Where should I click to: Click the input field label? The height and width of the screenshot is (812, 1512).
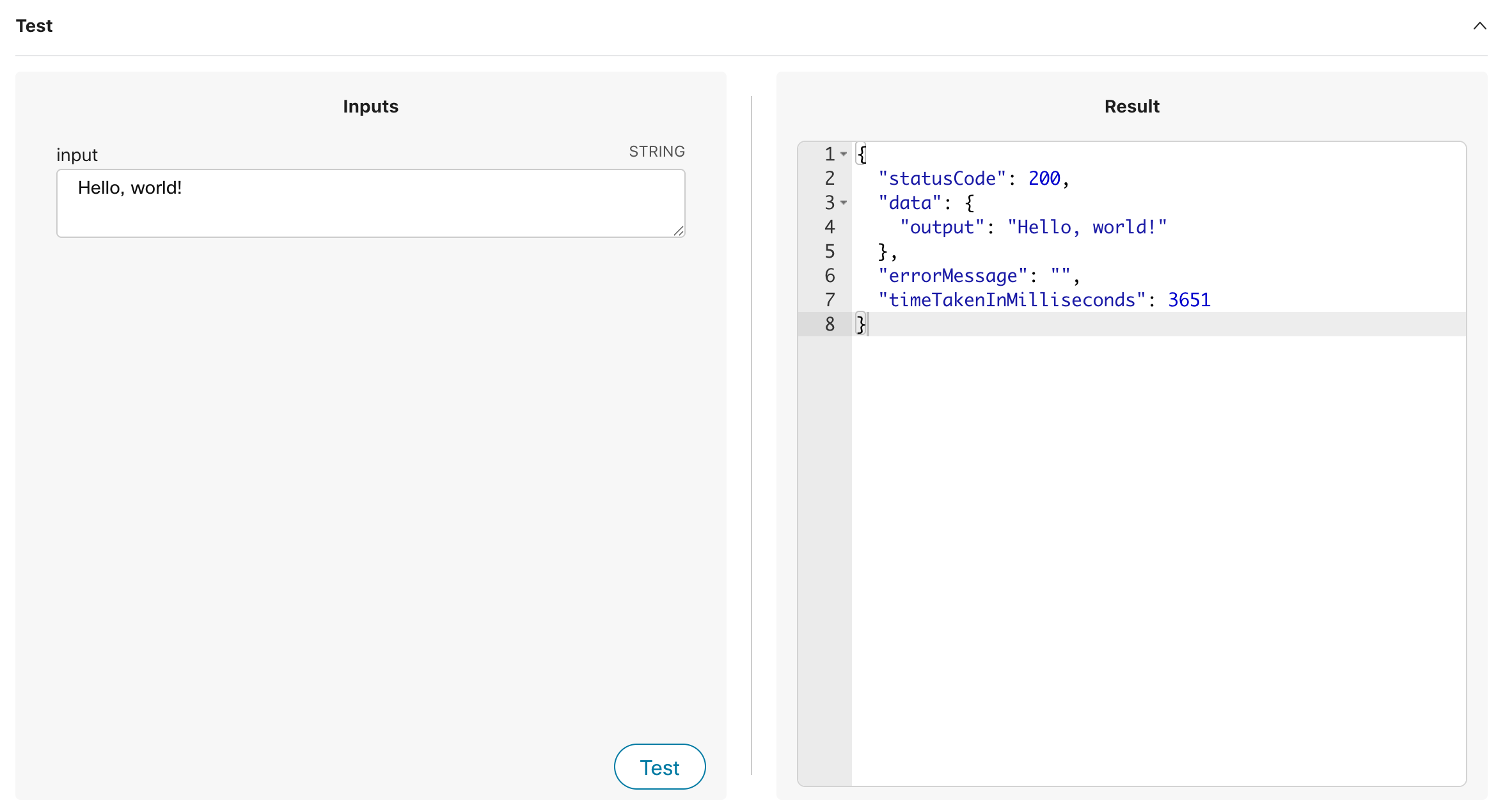pos(77,155)
